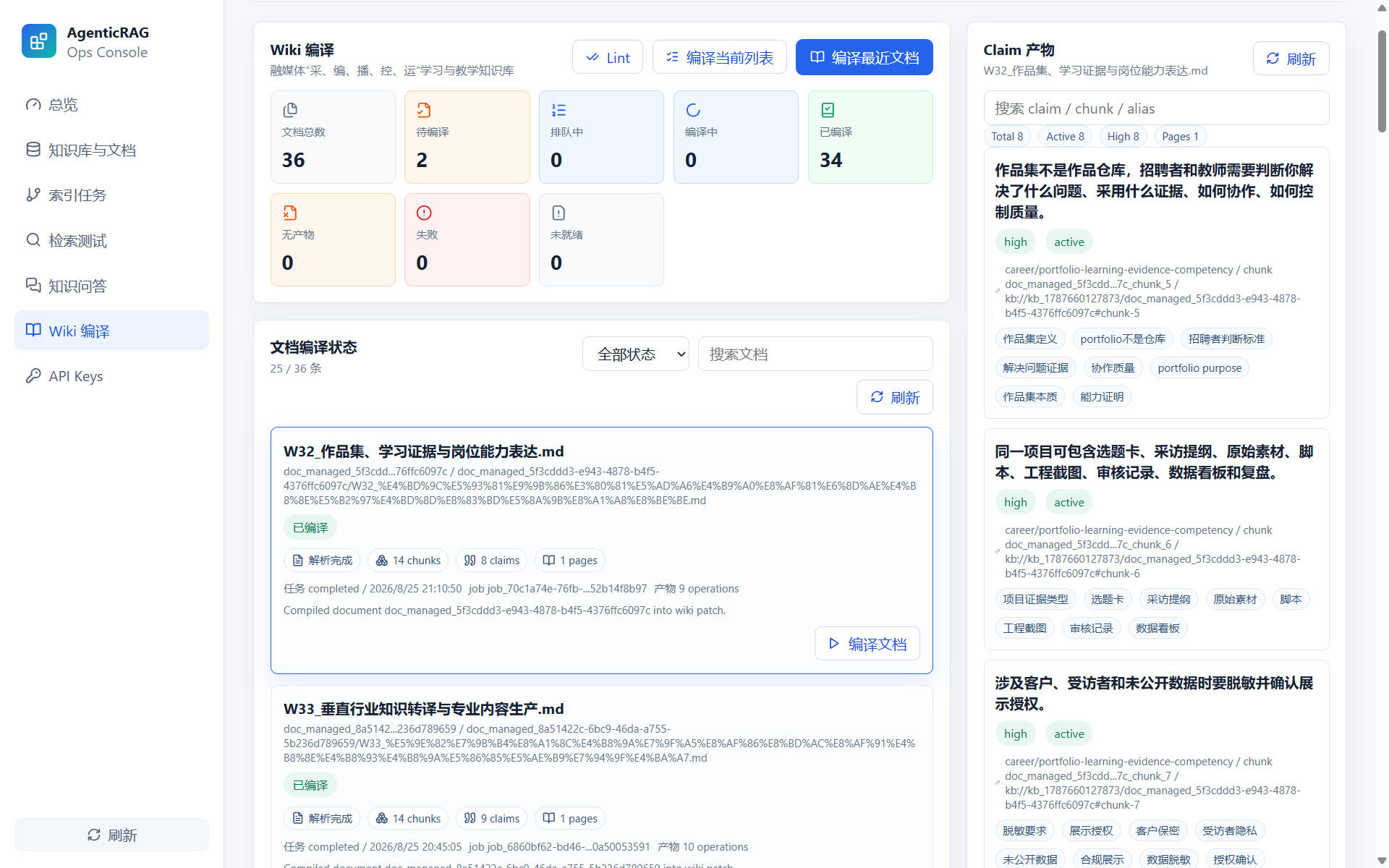The image size is (1389, 868).
Task: Click 编译当前列表 button
Action: pos(719,57)
